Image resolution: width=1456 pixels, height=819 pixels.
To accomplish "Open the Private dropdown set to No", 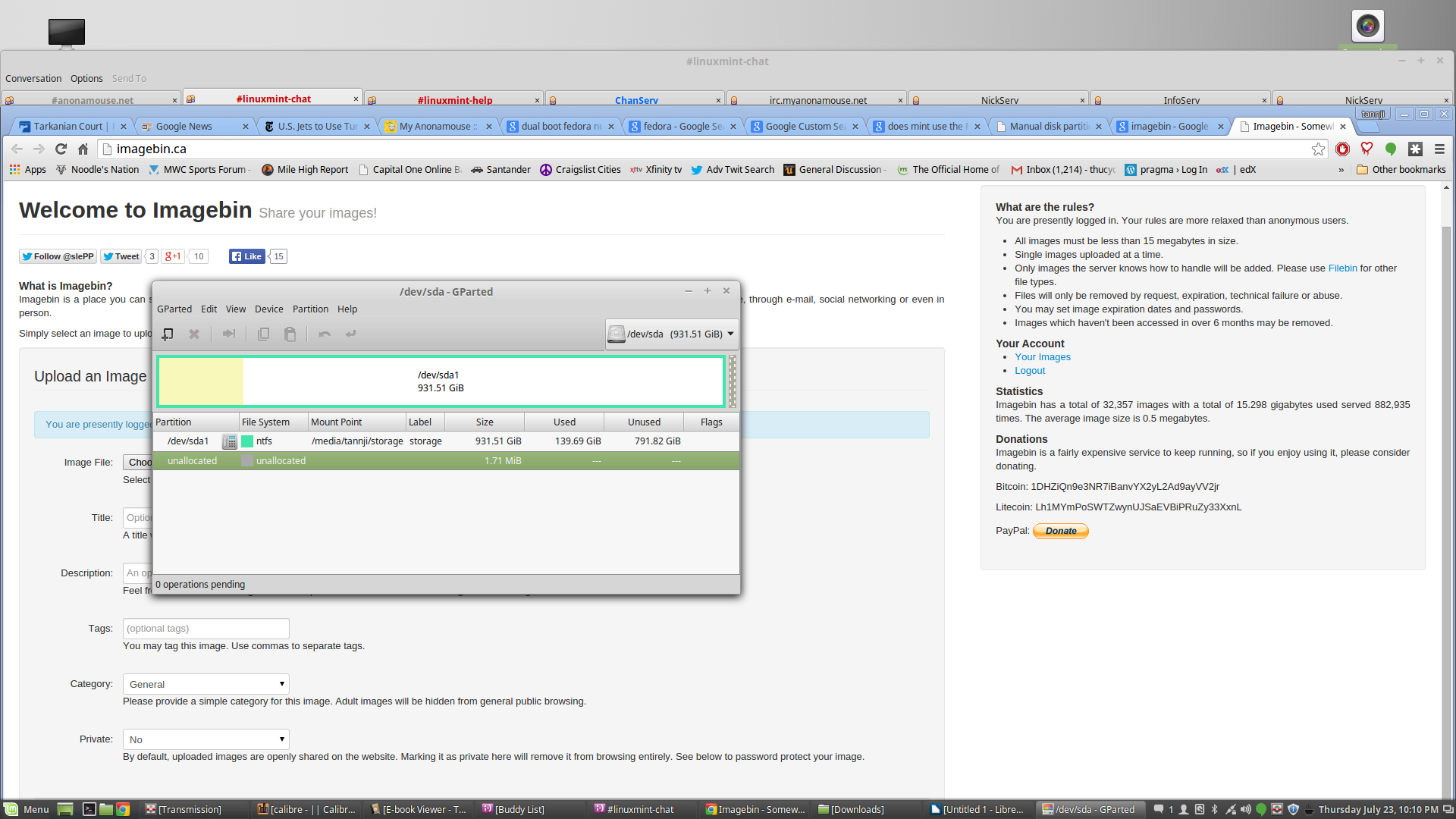I will [206, 739].
